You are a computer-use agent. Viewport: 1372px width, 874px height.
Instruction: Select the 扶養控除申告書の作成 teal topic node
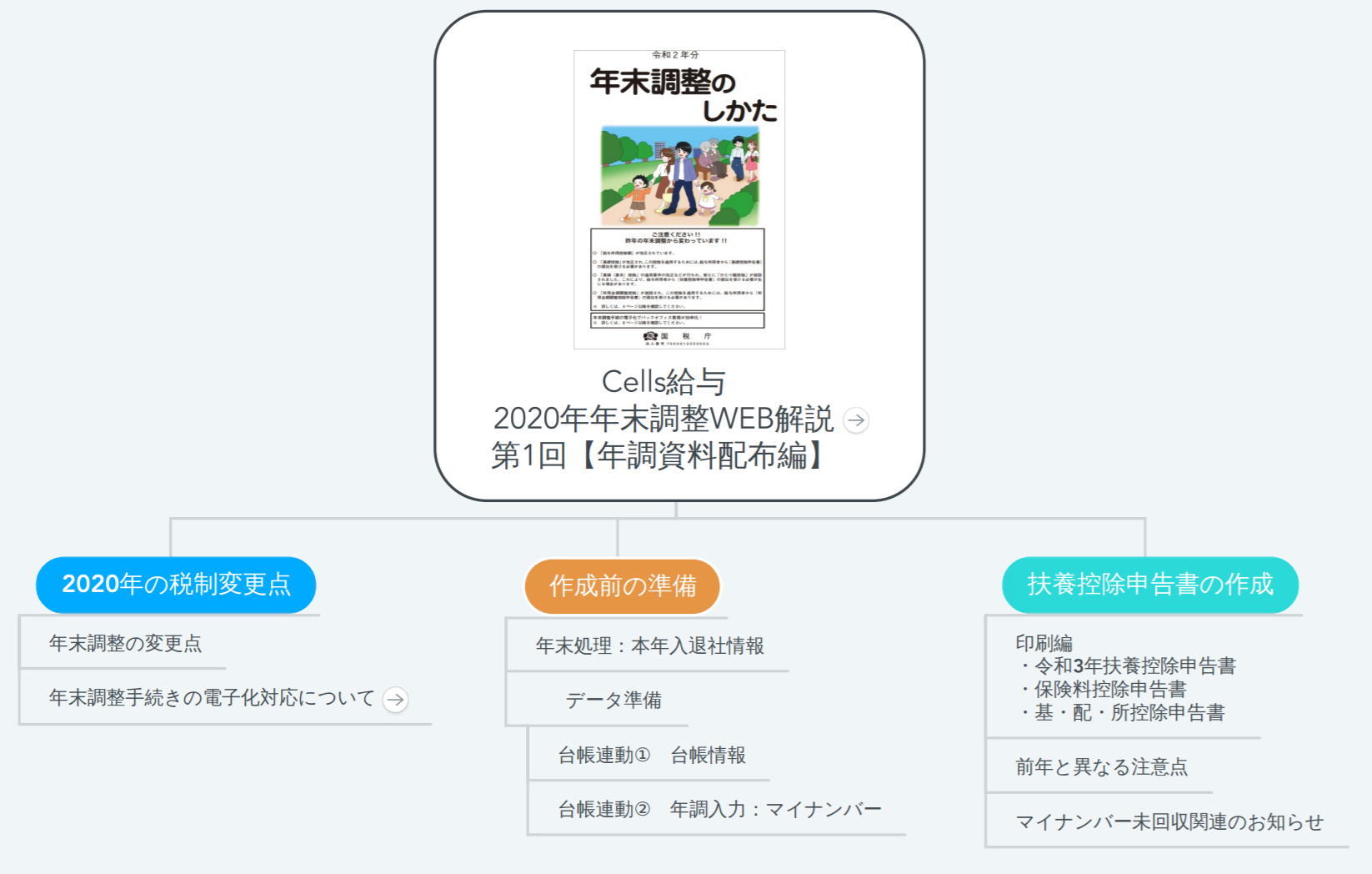(1150, 585)
